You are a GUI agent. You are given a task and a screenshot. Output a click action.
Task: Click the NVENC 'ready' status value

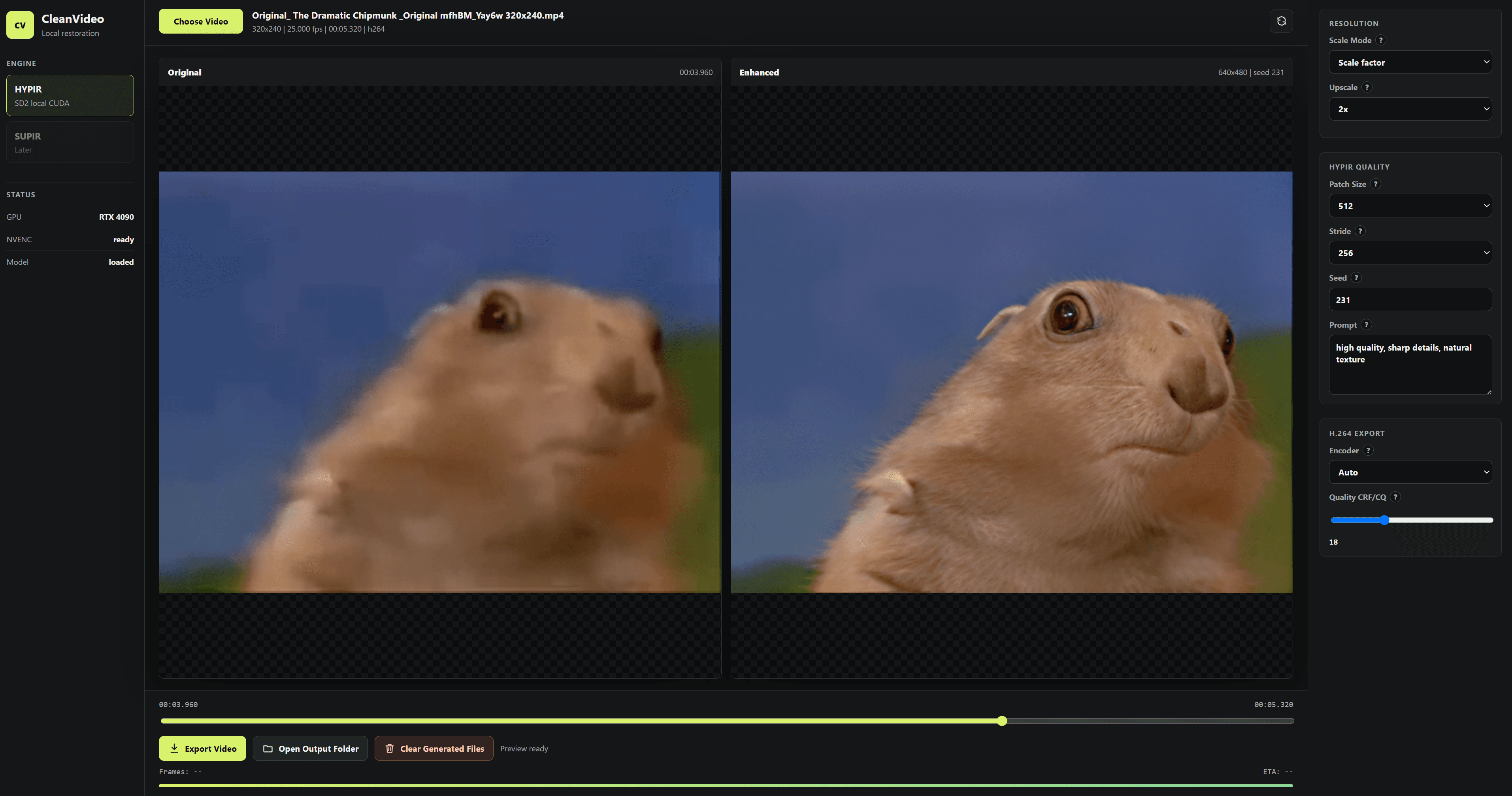coord(123,240)
